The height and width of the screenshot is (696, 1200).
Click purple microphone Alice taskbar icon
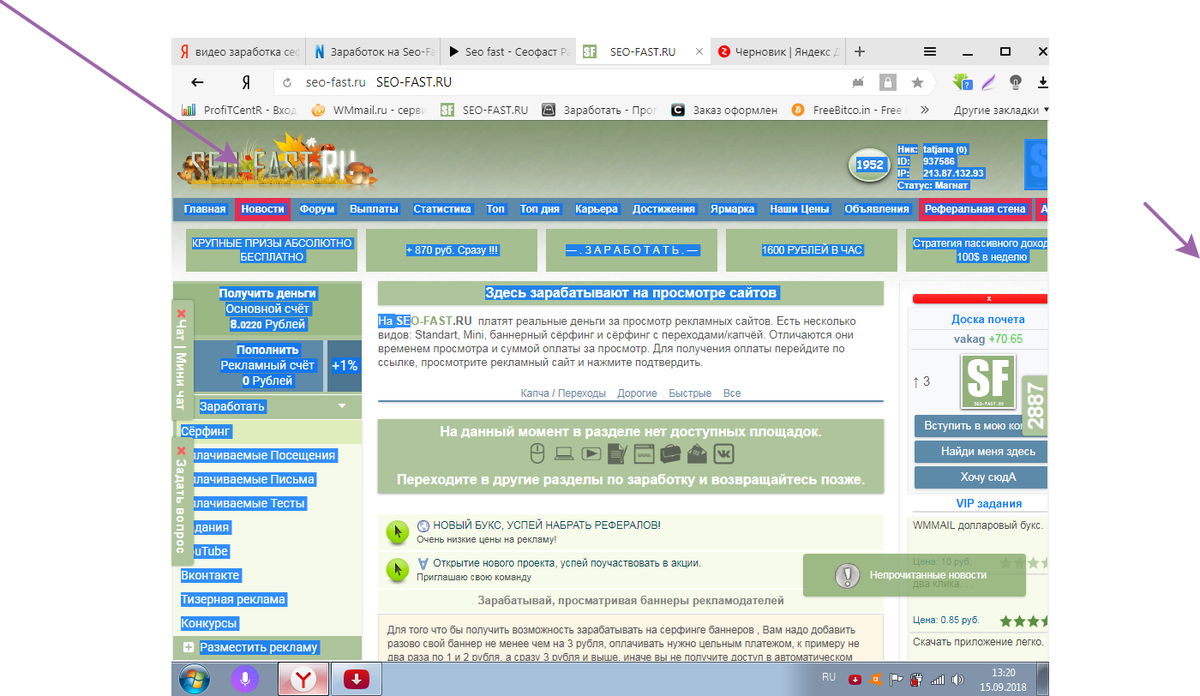click(244, 679)
